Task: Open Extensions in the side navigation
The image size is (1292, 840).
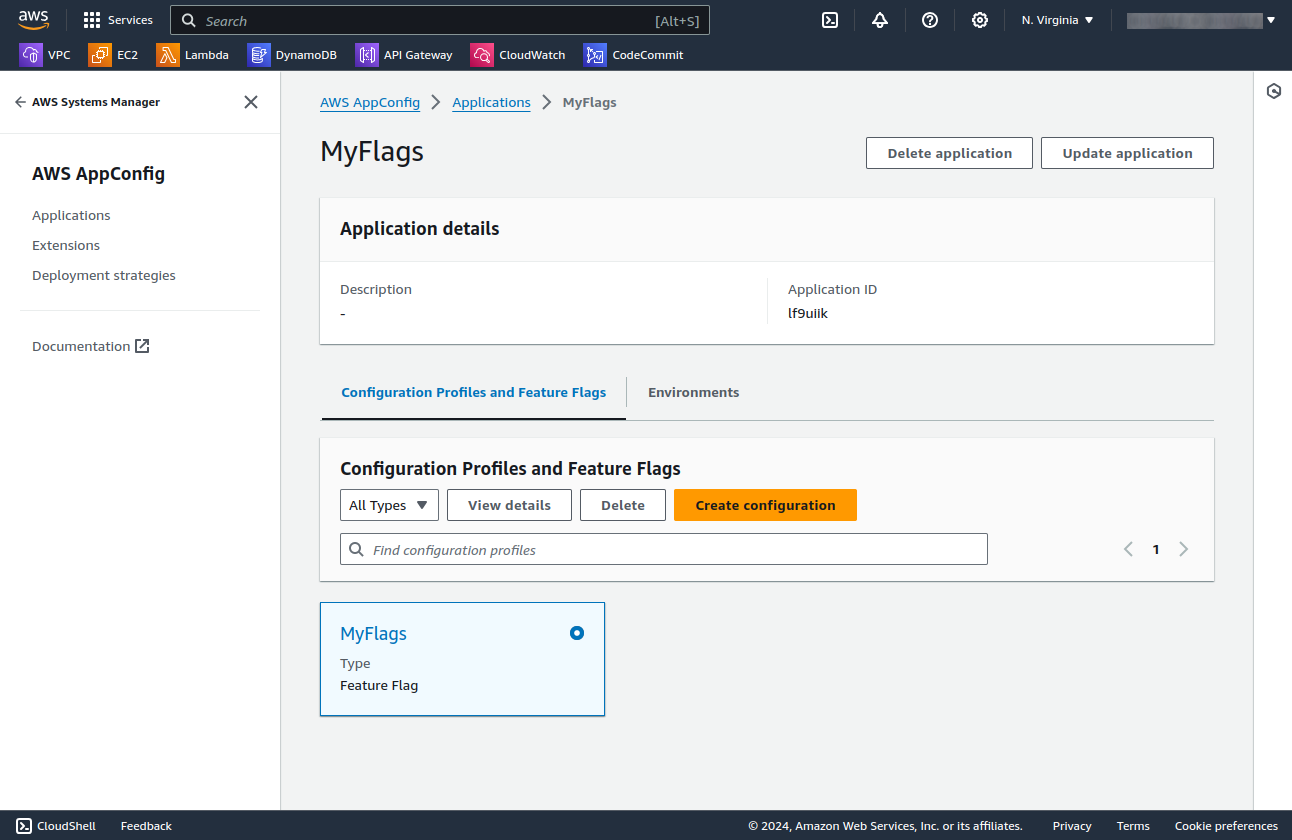Action: [x=66, y=245]
